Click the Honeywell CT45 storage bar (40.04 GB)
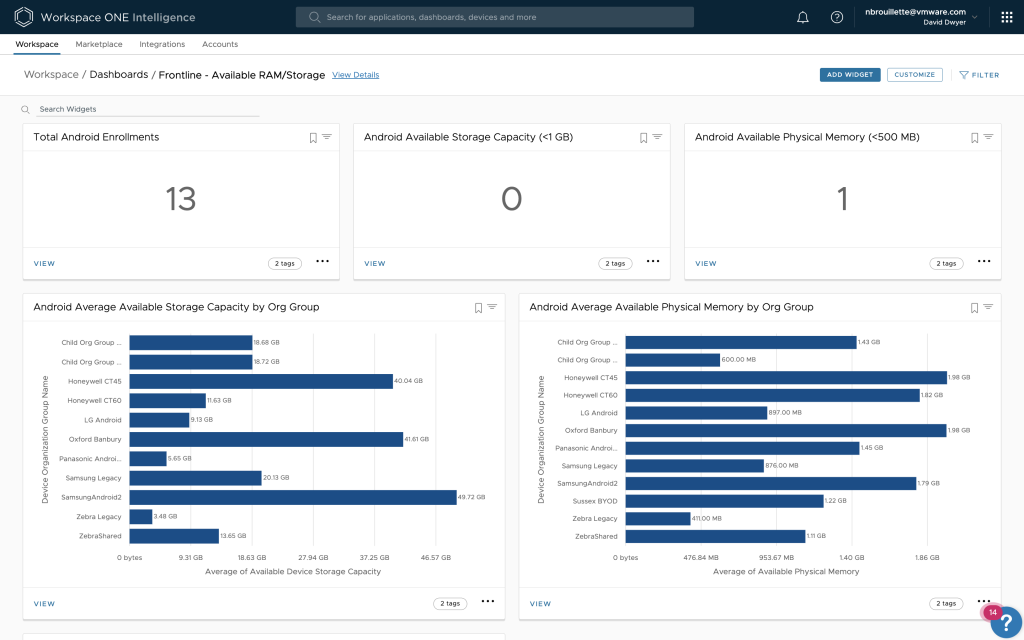The width and height of the screenshot is (1024, 640). pos(261,381)
